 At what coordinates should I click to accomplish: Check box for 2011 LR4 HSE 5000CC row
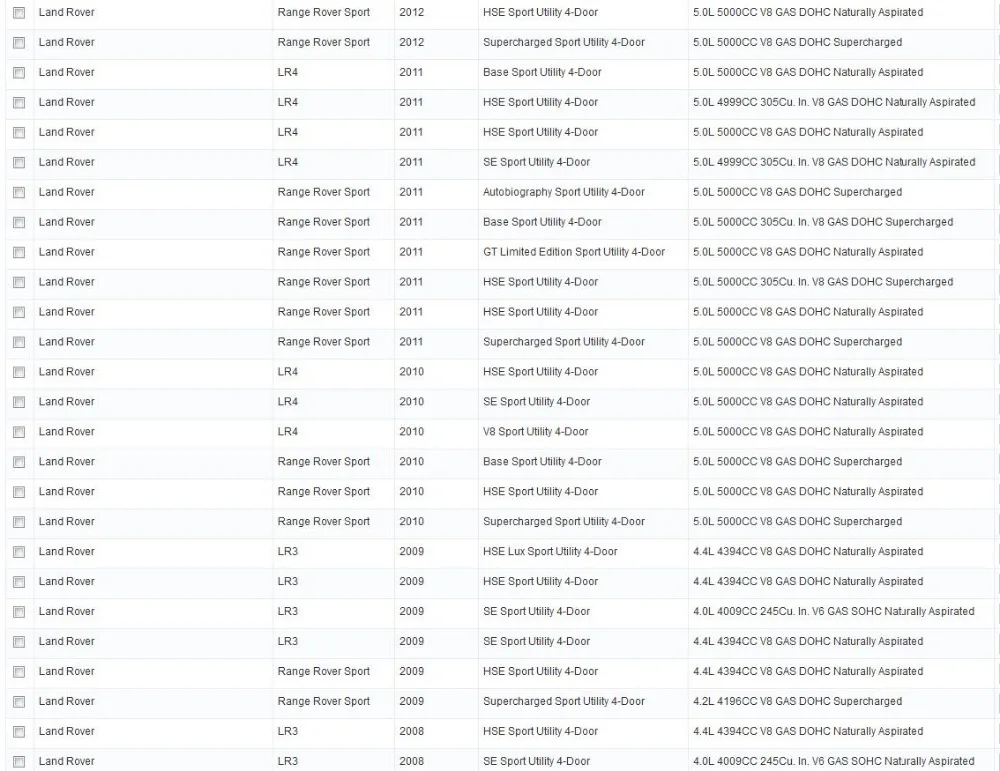click(x=19, y=133)
